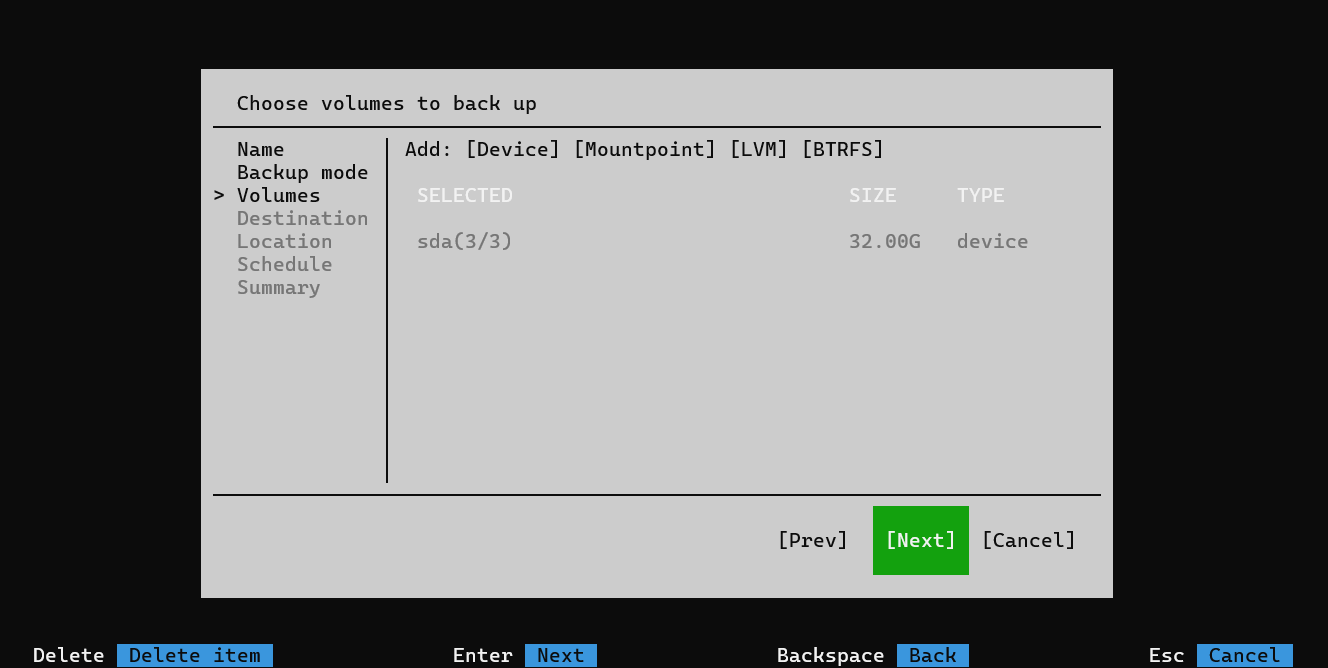Click the Back shortcut hint
This screenshot has height=668, width=1328.
click(932, 655)
